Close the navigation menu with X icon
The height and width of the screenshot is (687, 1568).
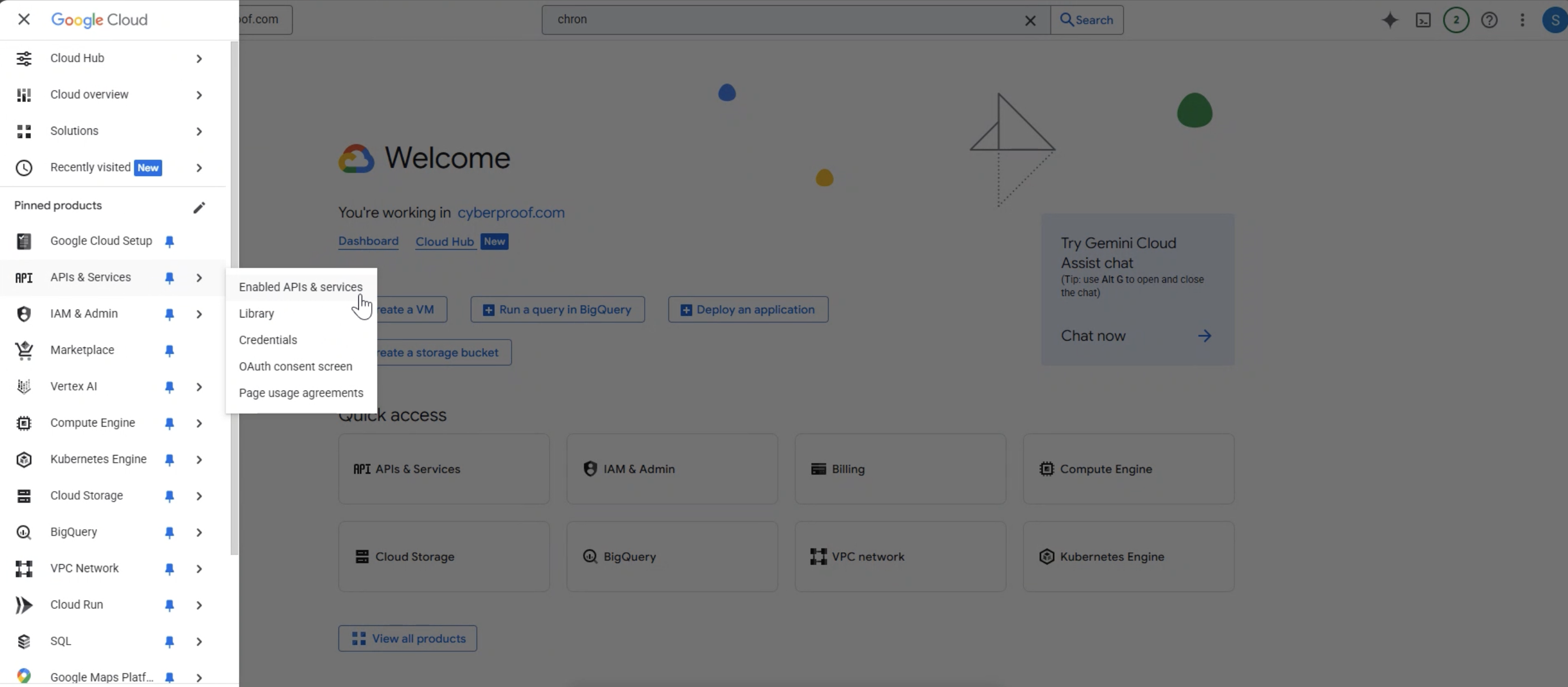[x=24, y=19]
